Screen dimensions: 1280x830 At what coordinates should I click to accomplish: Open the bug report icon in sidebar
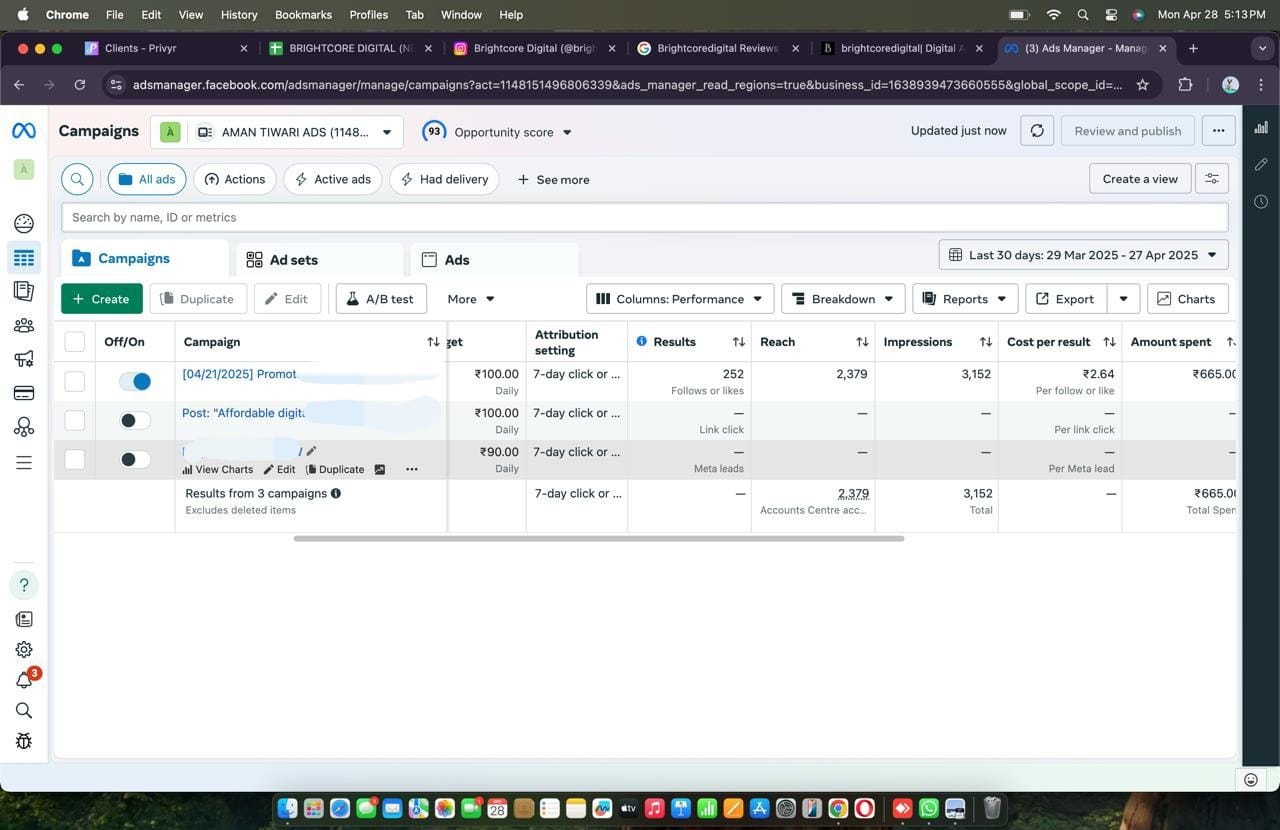coord(24,741)
